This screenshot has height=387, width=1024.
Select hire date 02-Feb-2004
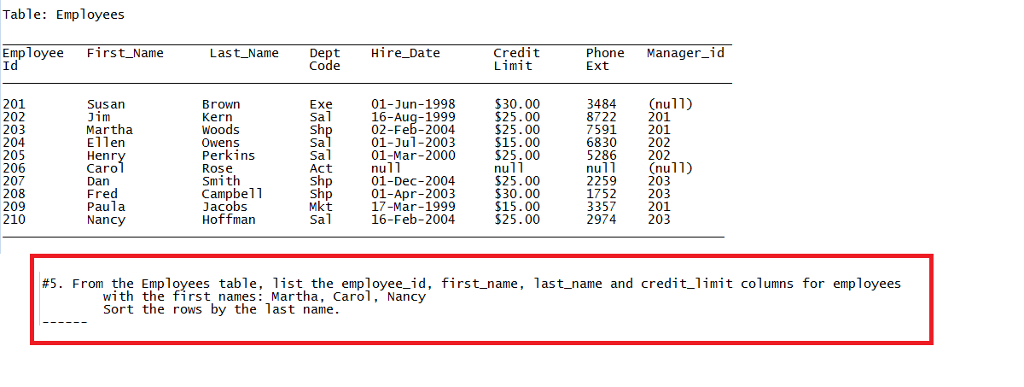pos(413,130)
